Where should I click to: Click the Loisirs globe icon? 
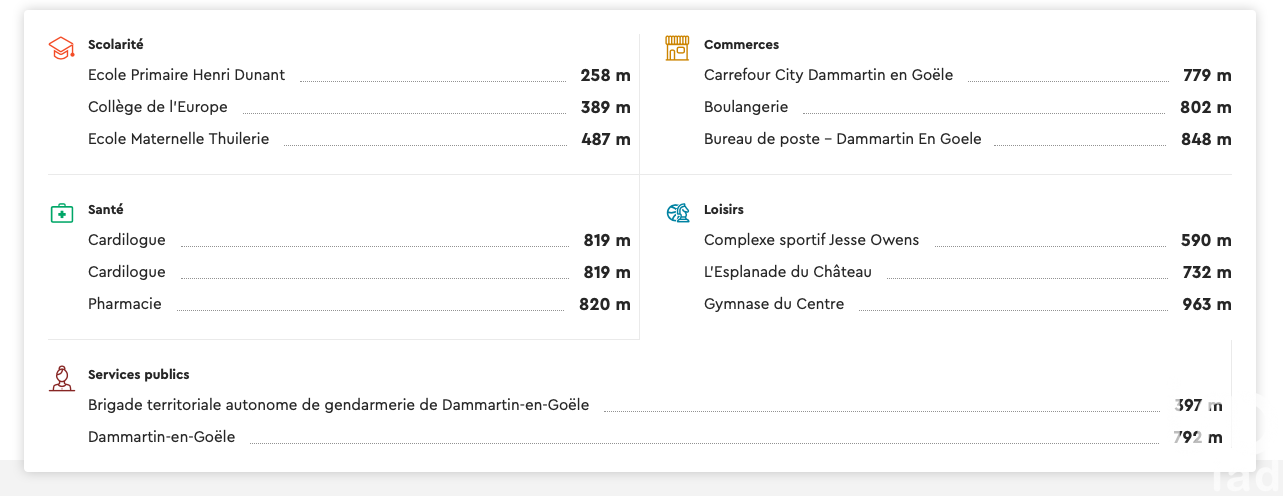point(678,212)
